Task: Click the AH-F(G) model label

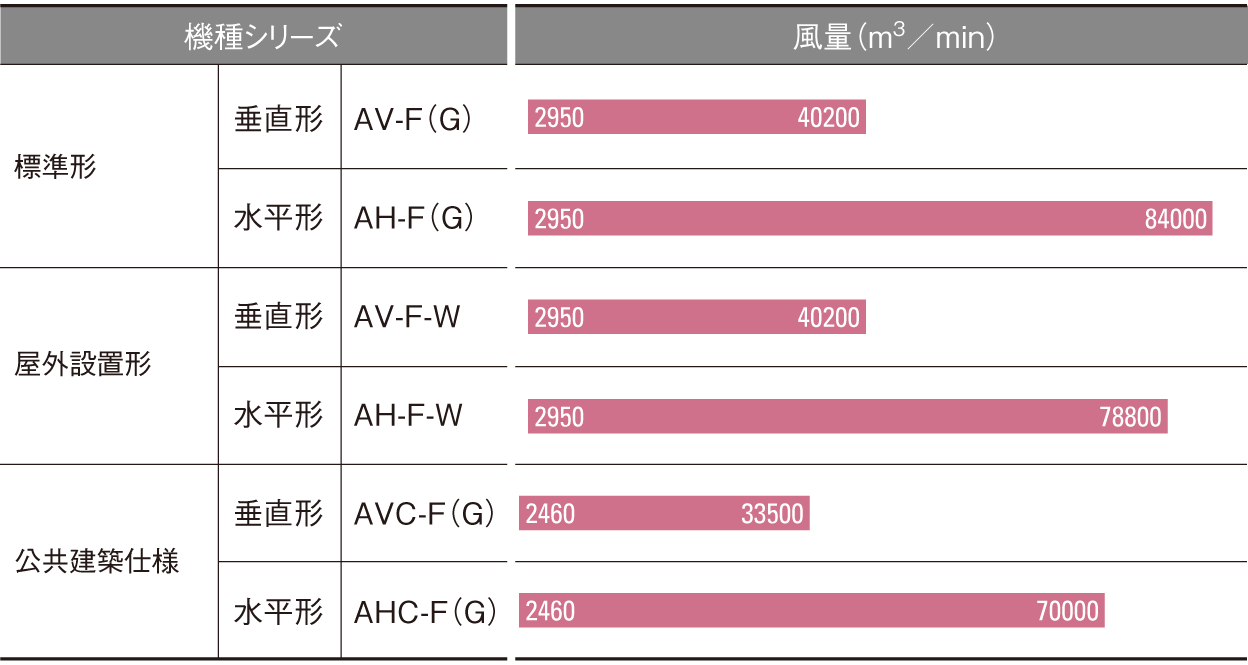Action: [414, 218]
